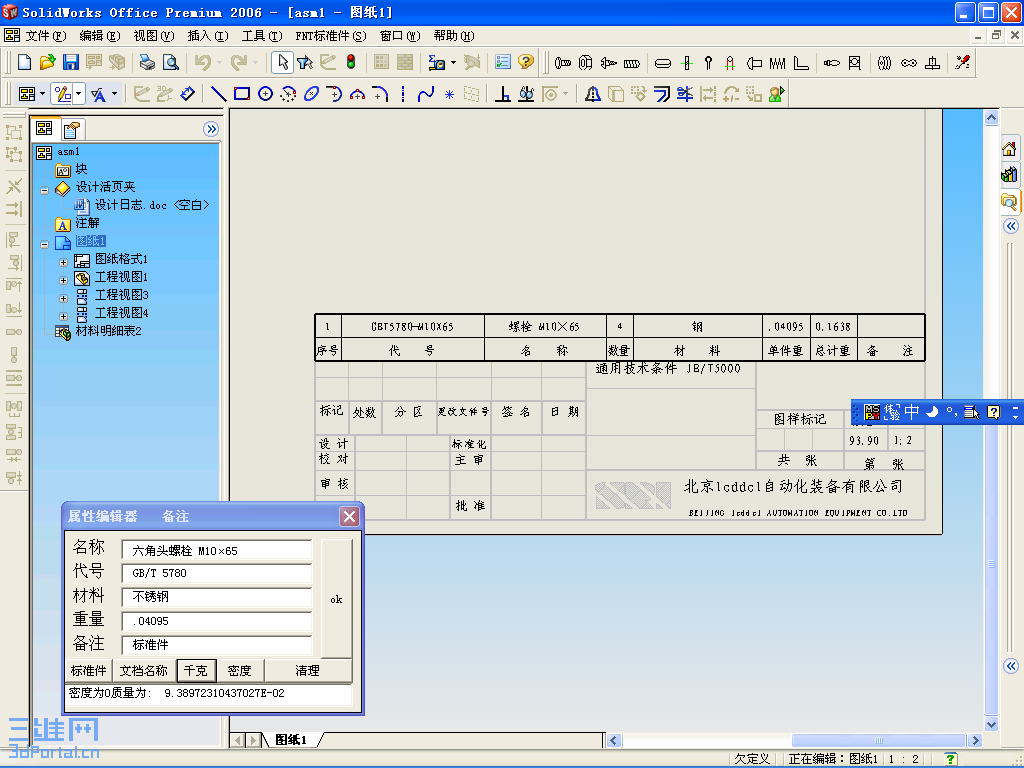1024x768 pixels.
Task: Select the Line sketch tool
Action: coord(218,94)
